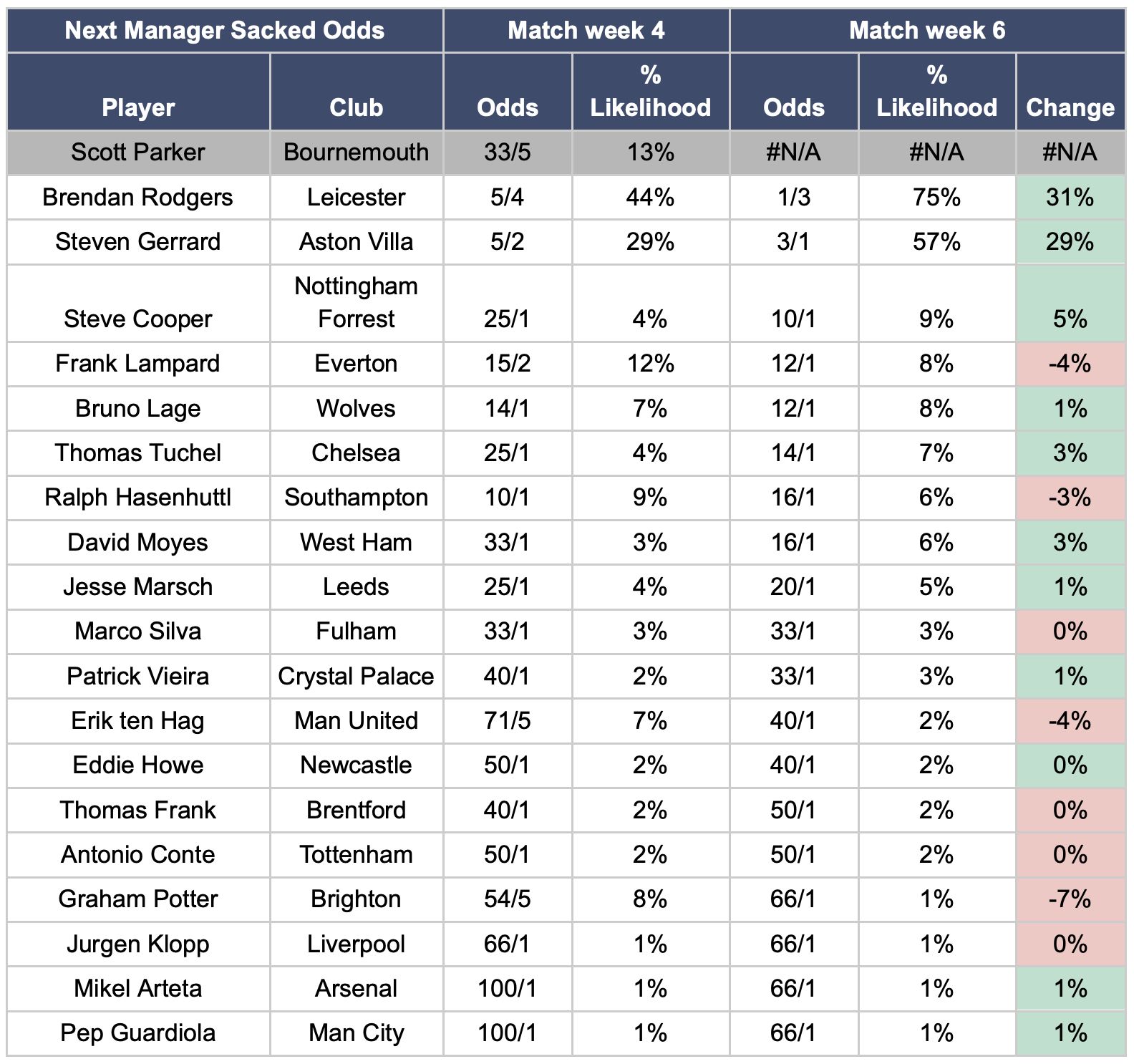Select Graham Potter's -7% change cell
The height and width of the screenshot is (1064, 1134).
(1070, 899)
